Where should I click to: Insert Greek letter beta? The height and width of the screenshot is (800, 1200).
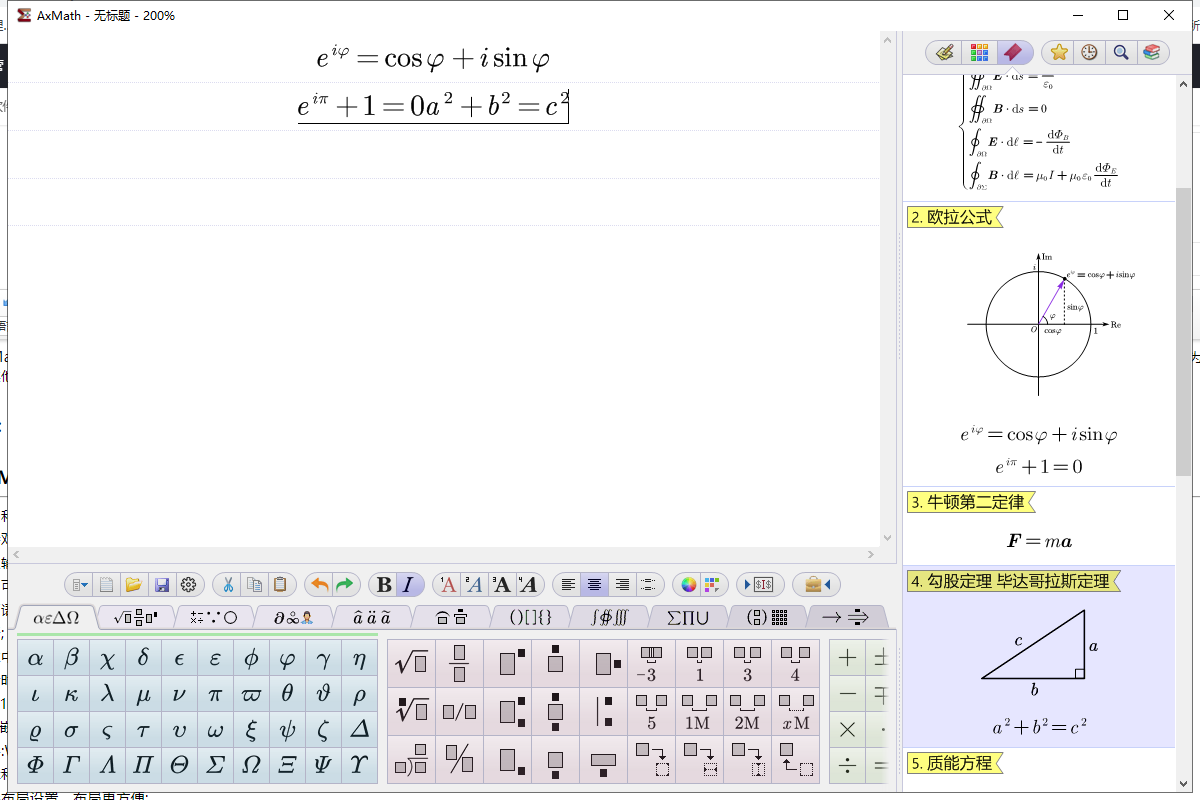pos(72,660)
